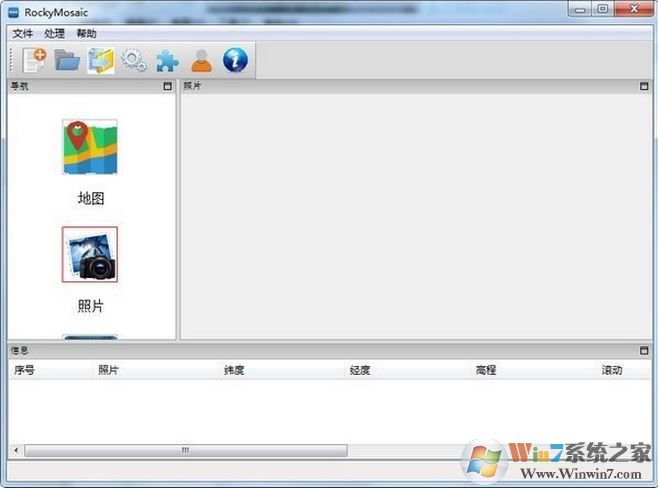Open the 文件 menu

[23, 34]
